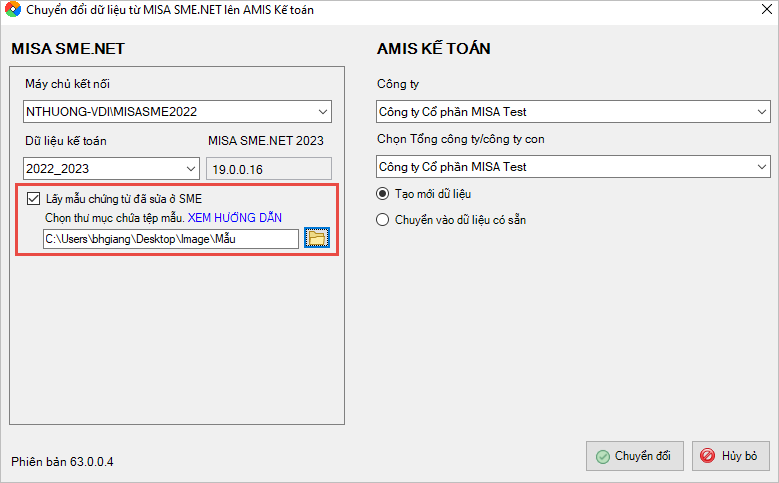779x483 pixels.
Task: Click the template folder path field
Action: tap(171, 239)
